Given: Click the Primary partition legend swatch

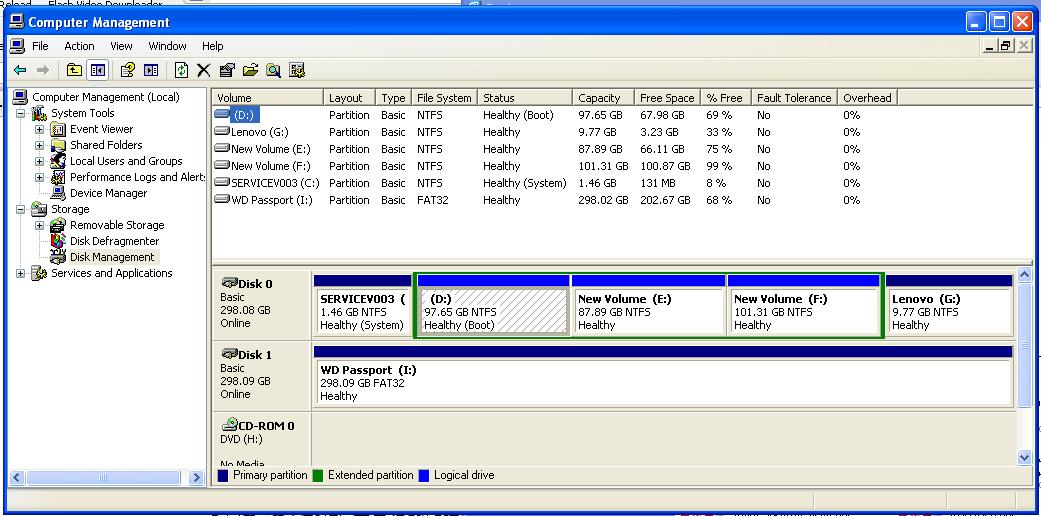Looking at the screenshot, I should tap(223, 475).
